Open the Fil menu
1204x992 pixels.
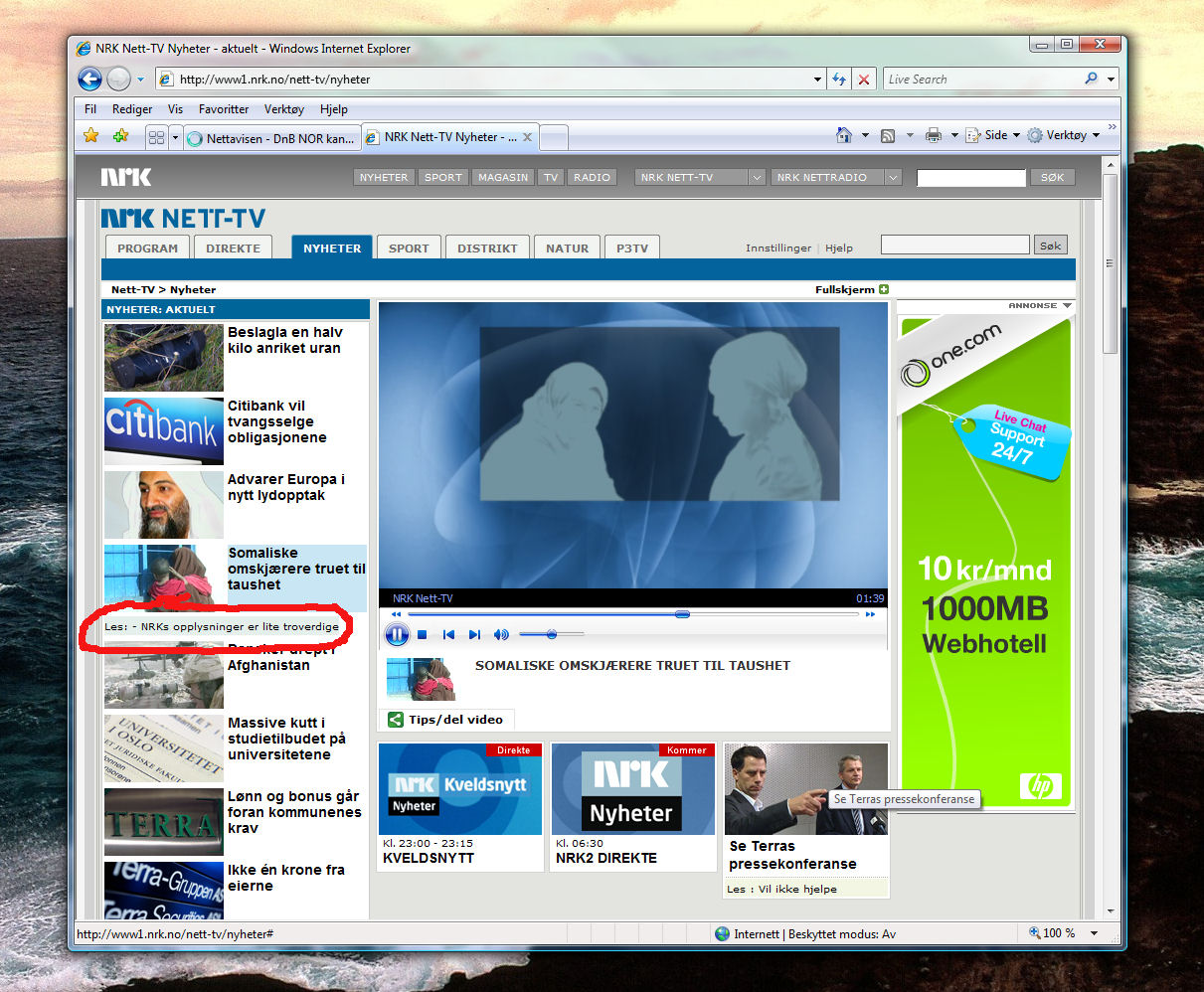tap(90, 109)
